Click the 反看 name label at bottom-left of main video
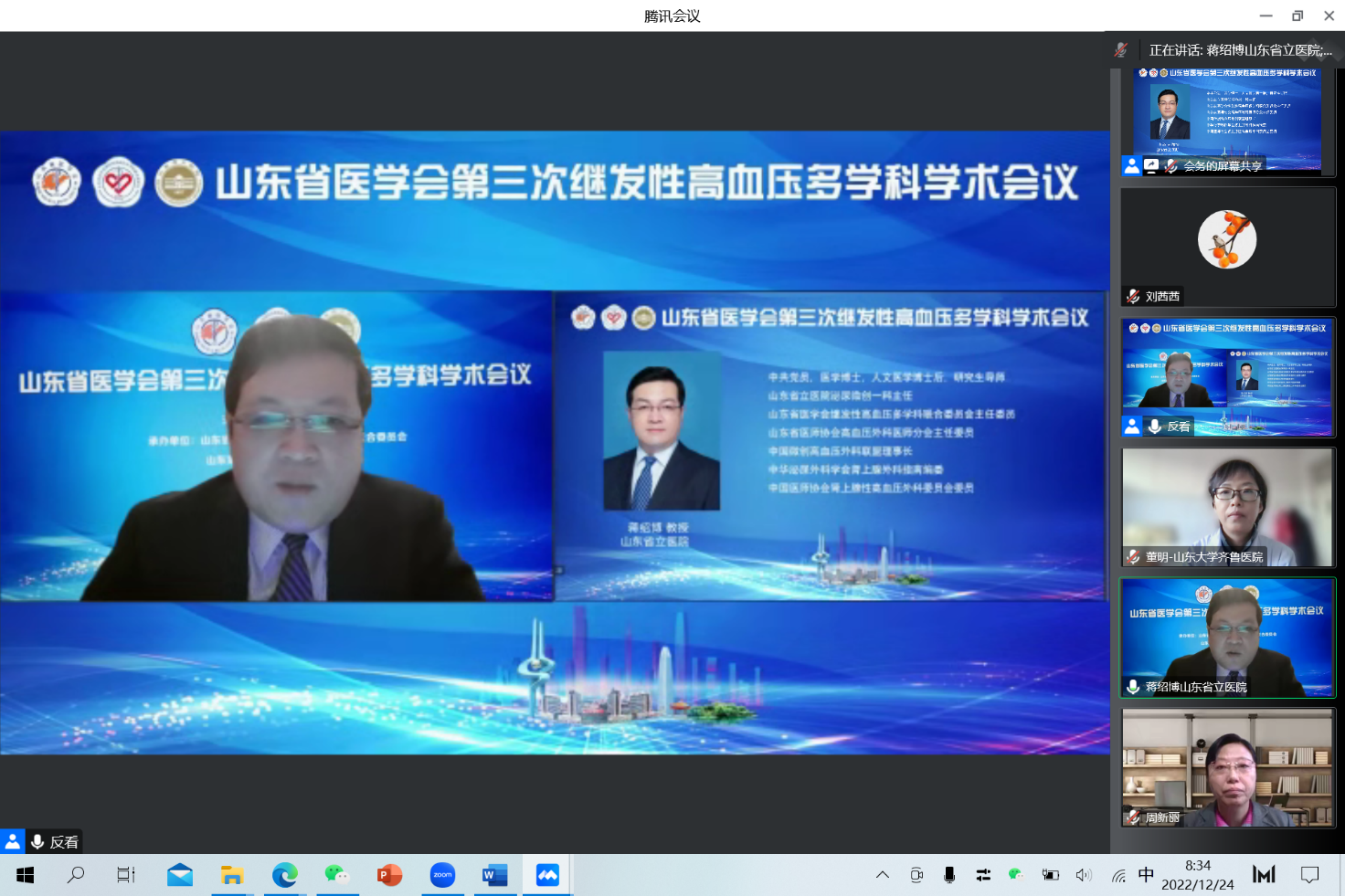The width and height of the screenshot is (1345, 896). [64, 842]
